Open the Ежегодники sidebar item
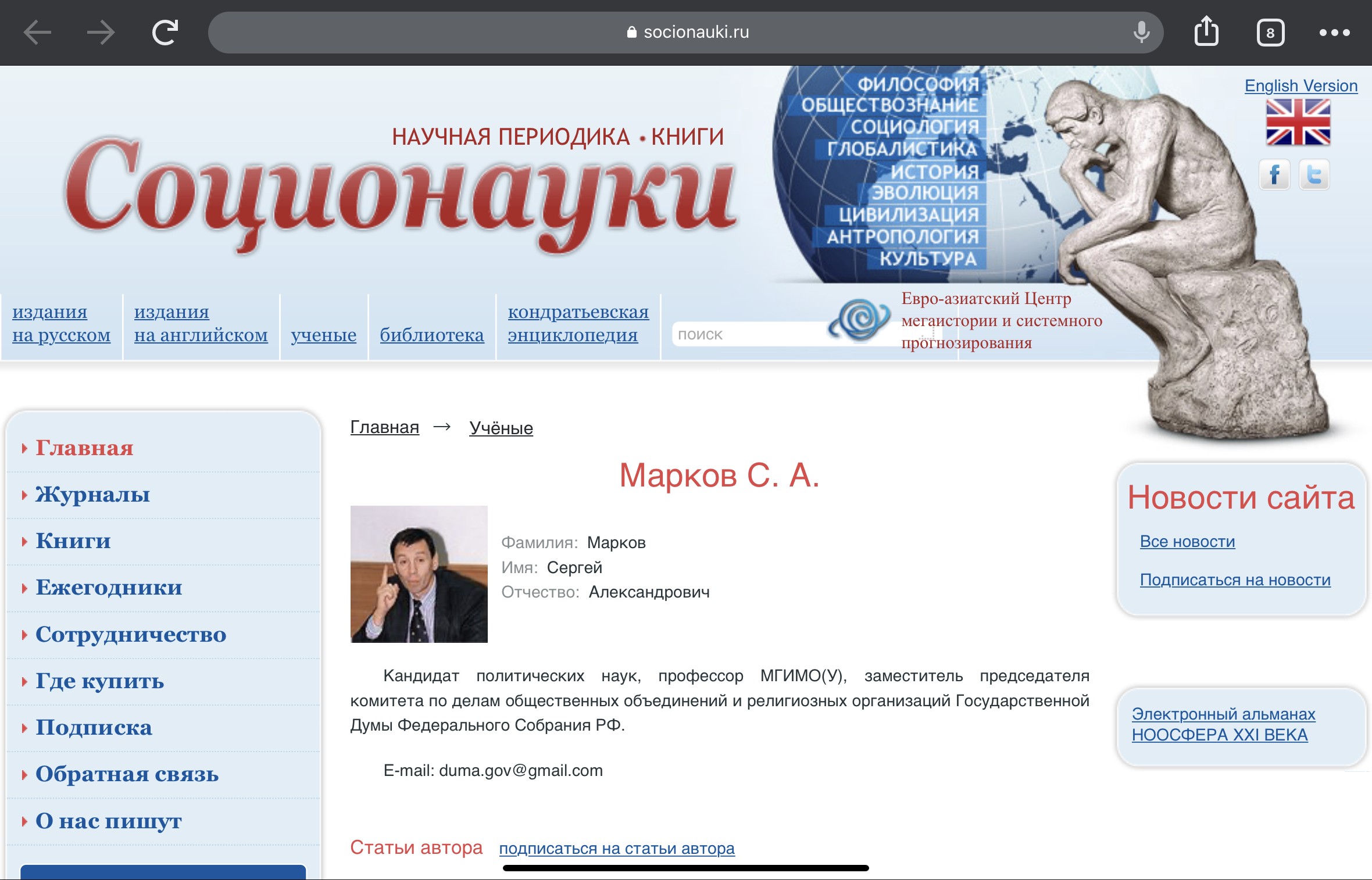Image resolution: width=1372 pixels, height=880 pixels. (109, 588)
